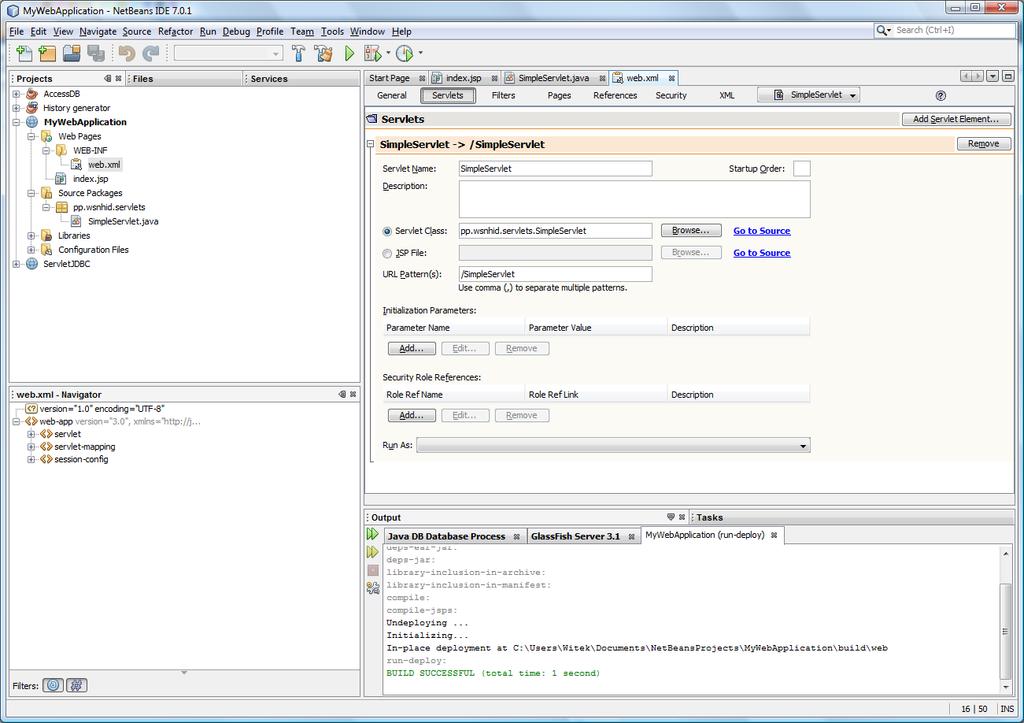
Task: Open the Refactor menu
Action: [175, 31]
